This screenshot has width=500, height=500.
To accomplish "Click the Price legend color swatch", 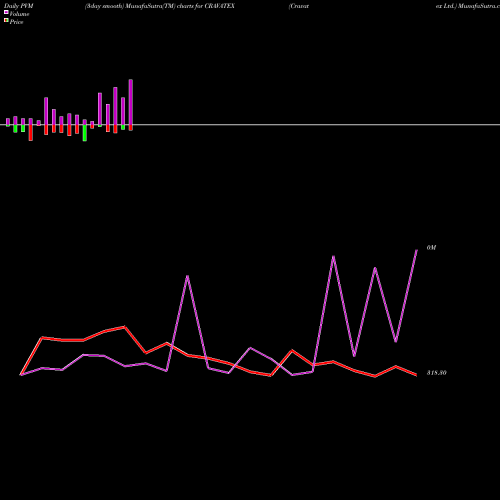I will pos(6,21).
